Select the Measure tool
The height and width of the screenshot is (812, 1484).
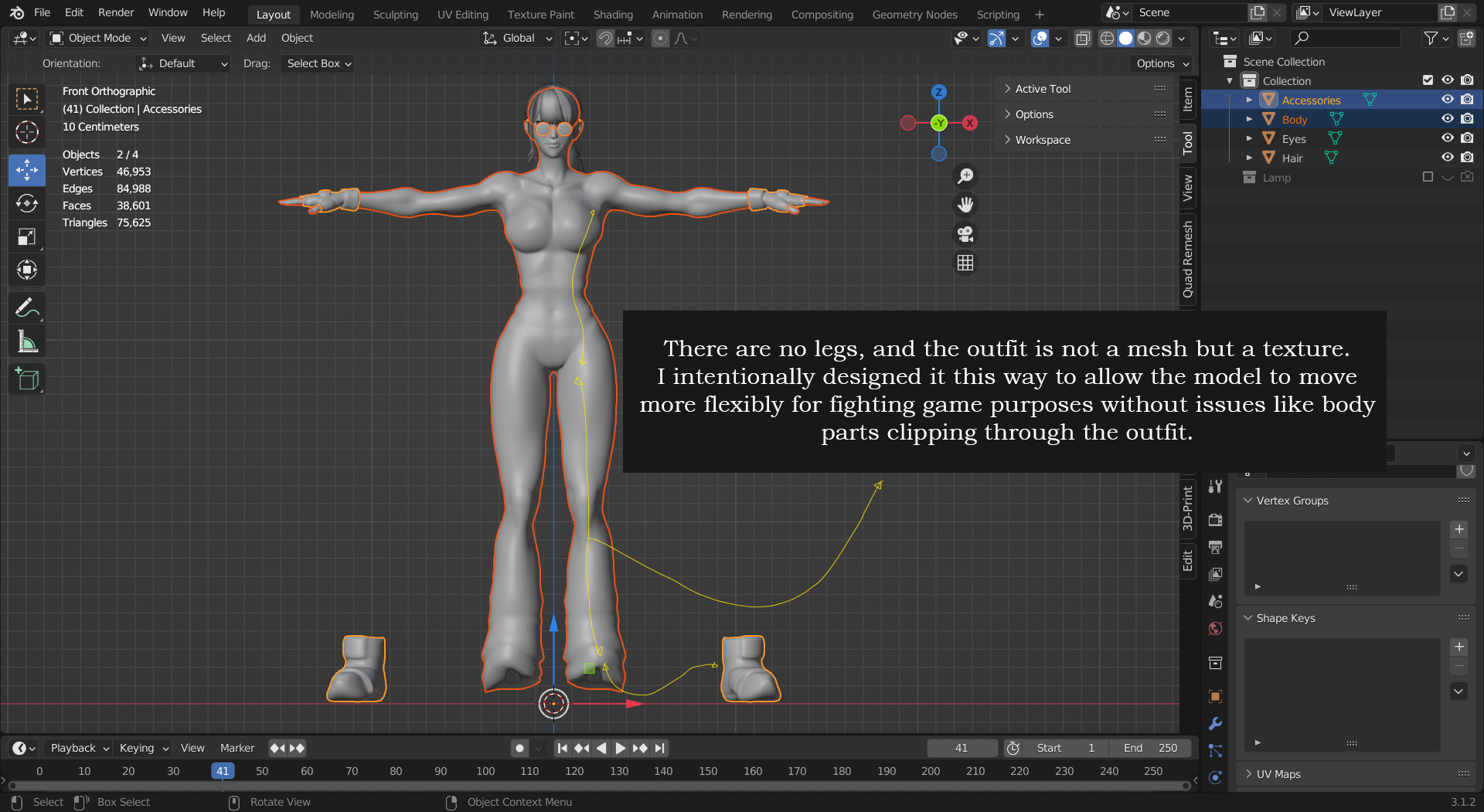tap(27, 341)
